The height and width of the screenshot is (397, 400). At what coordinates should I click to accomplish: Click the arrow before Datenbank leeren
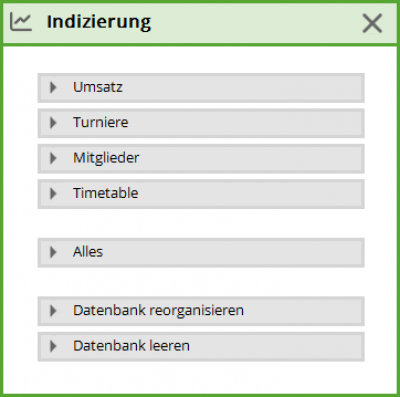tap(53, 346)
